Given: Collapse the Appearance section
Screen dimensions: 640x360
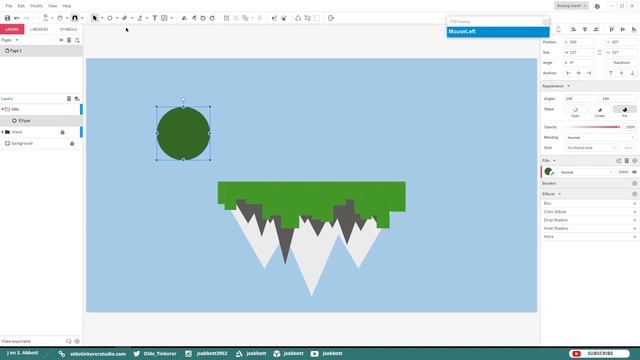Looking at the screenshot, I should click(568, 86).
